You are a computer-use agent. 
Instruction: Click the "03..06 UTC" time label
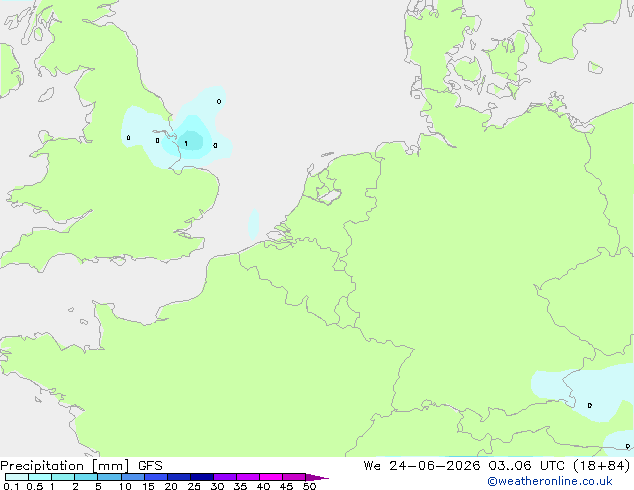526,466
